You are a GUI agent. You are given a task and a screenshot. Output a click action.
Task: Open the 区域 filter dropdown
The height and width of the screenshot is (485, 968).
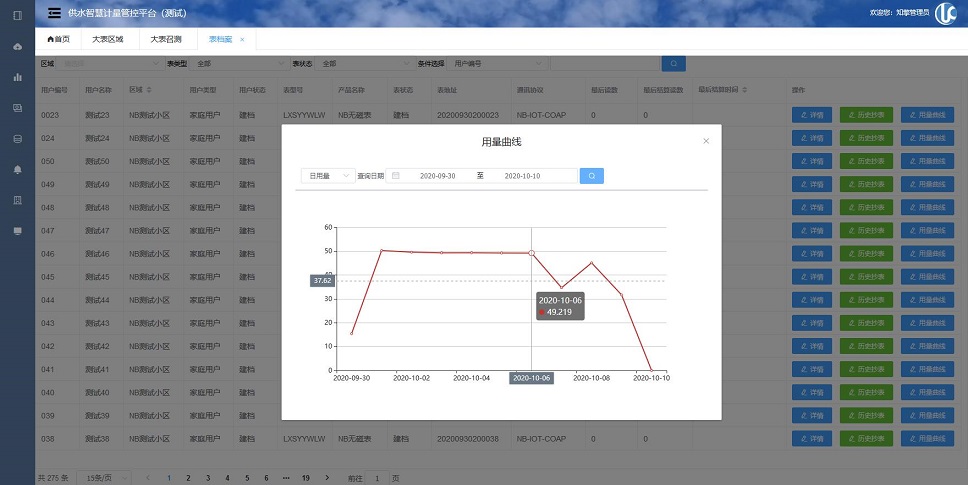pos(111,64)
